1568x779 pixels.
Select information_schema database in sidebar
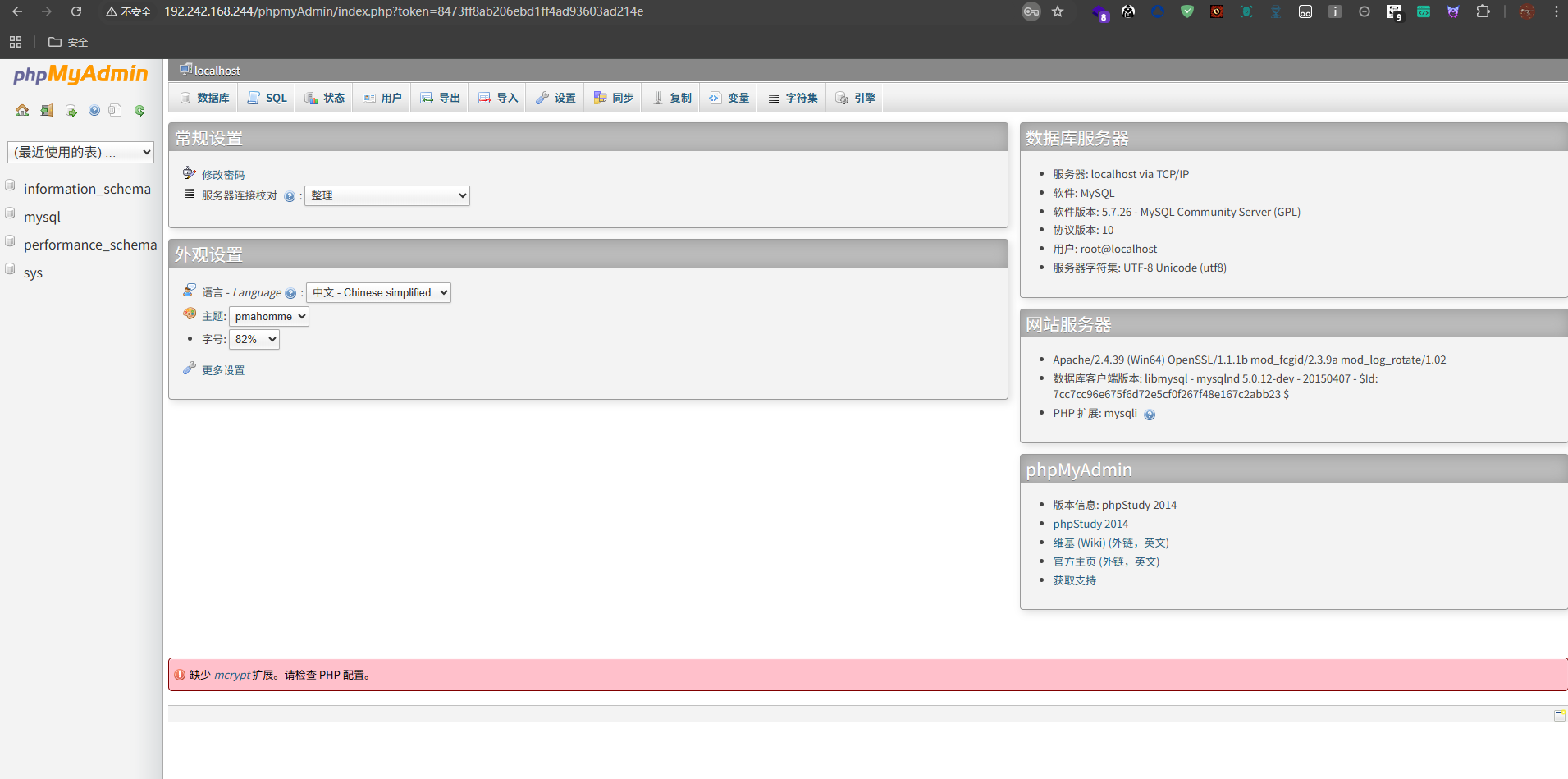87,189
